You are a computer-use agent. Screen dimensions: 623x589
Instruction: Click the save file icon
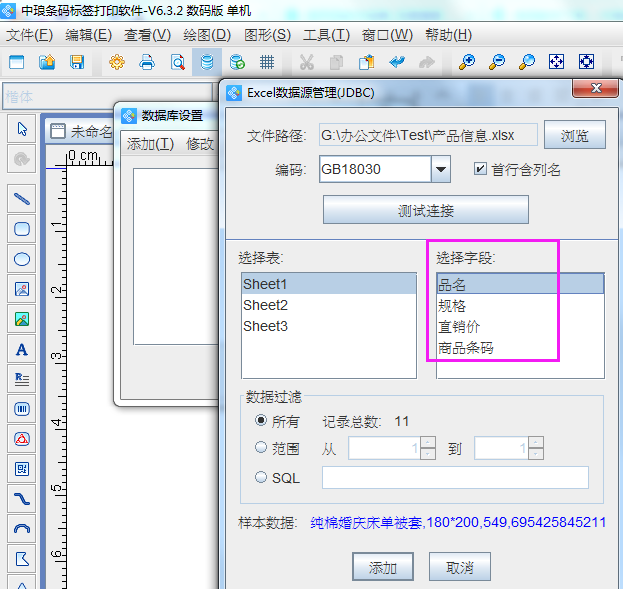click(77, 62)
